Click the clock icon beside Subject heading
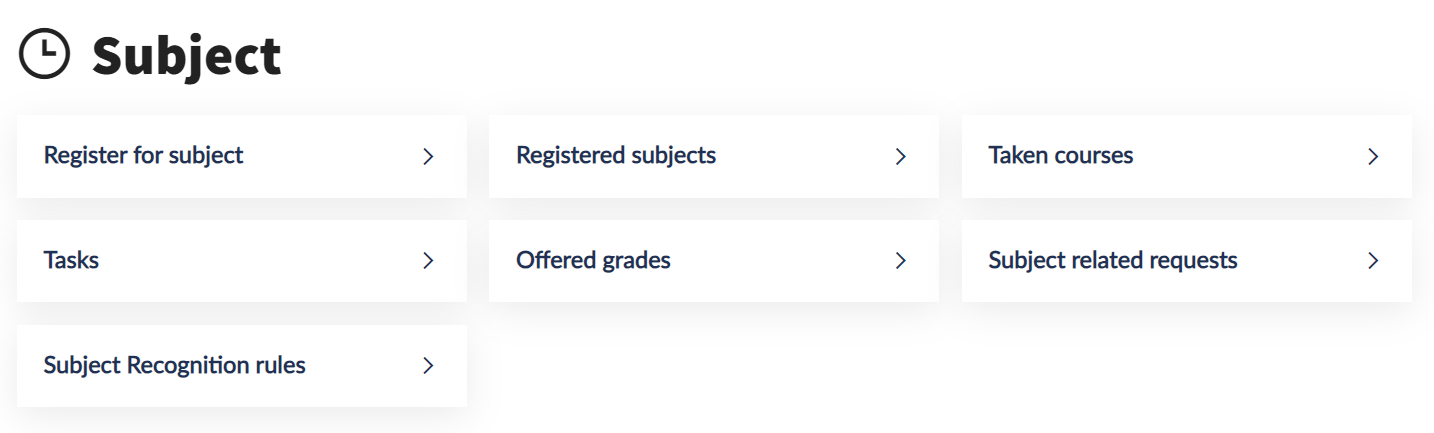The height and width of the screenshot is (433, 1434). pos(45,54)
